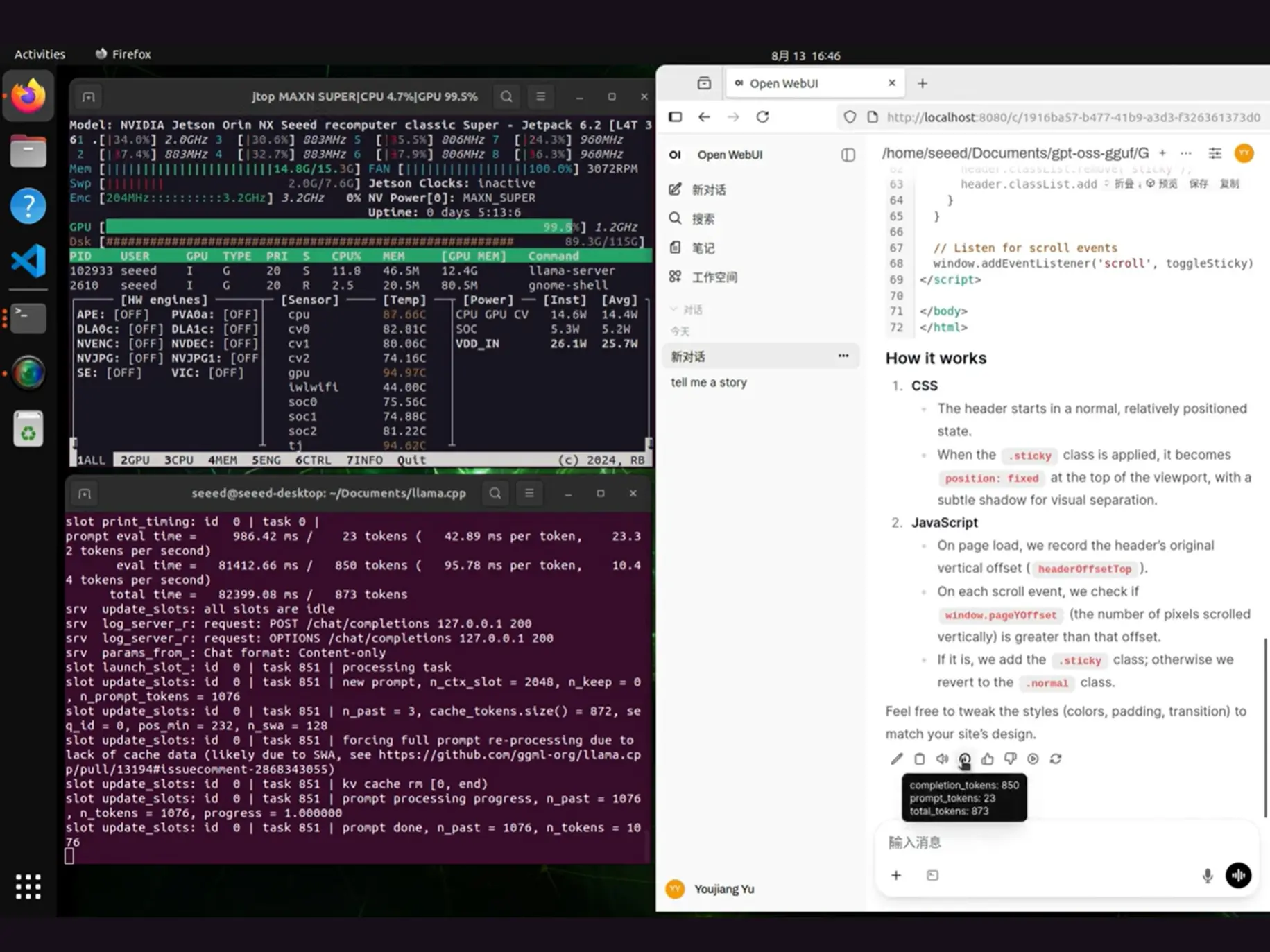Open the search (搜索) in the sidebar
Image resolution: width=1270 pixels, height=952 pixels.
703,218
